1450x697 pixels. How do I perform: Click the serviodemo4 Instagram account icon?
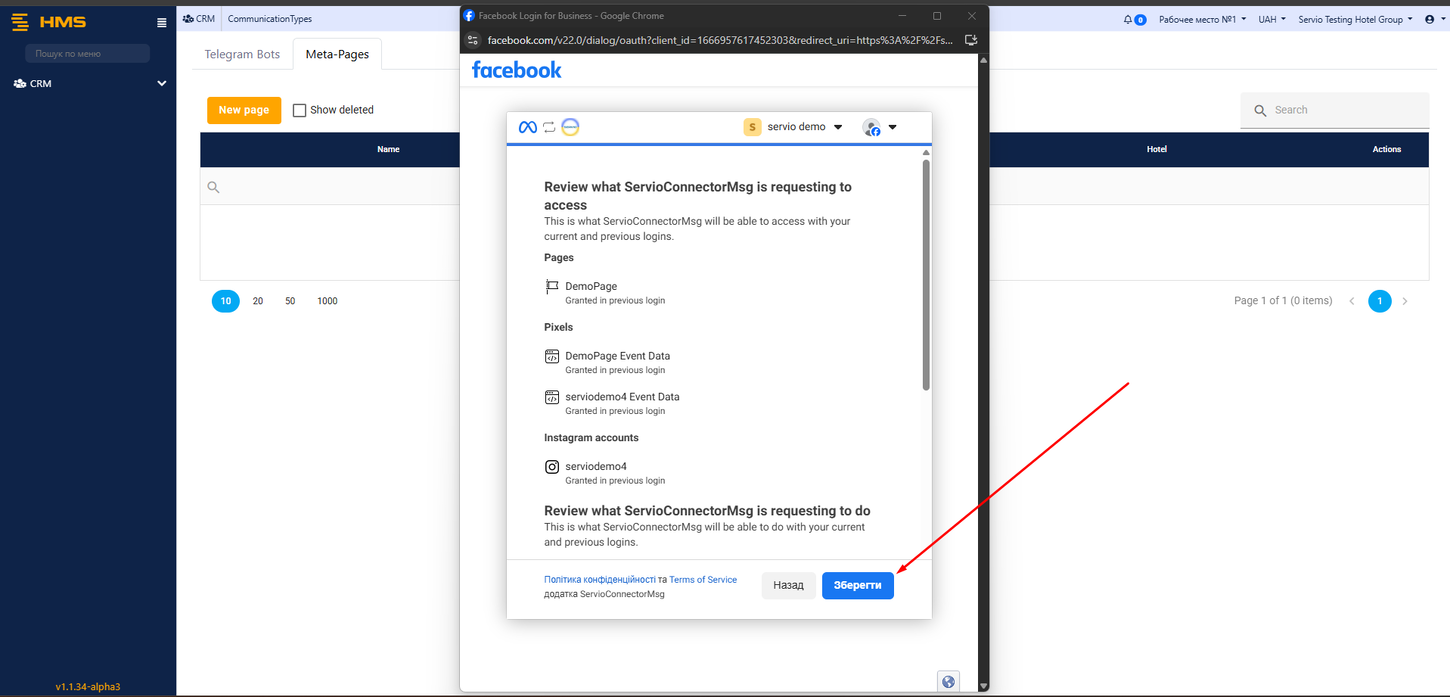(x=551, y=466)
